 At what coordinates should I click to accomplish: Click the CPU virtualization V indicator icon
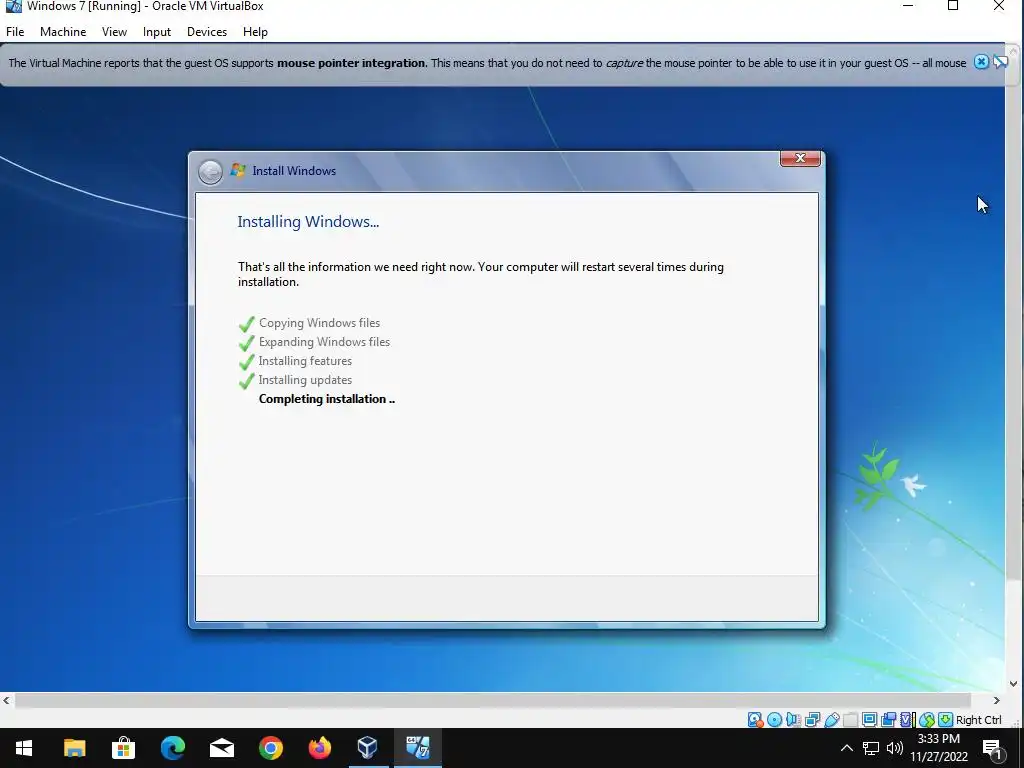tap(907, 720)
